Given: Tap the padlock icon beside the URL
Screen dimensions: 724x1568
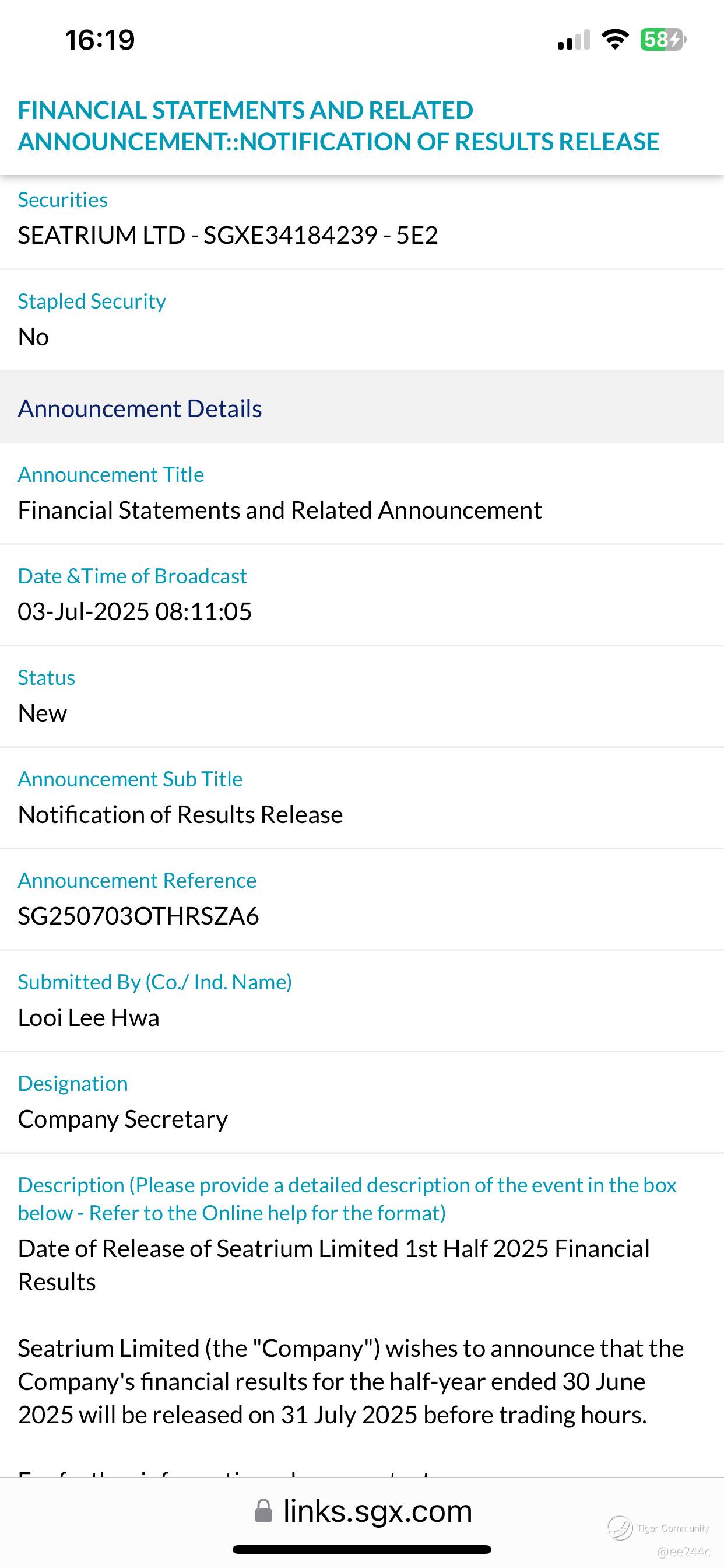Looking at the screenshot, I should (263, 1511).
